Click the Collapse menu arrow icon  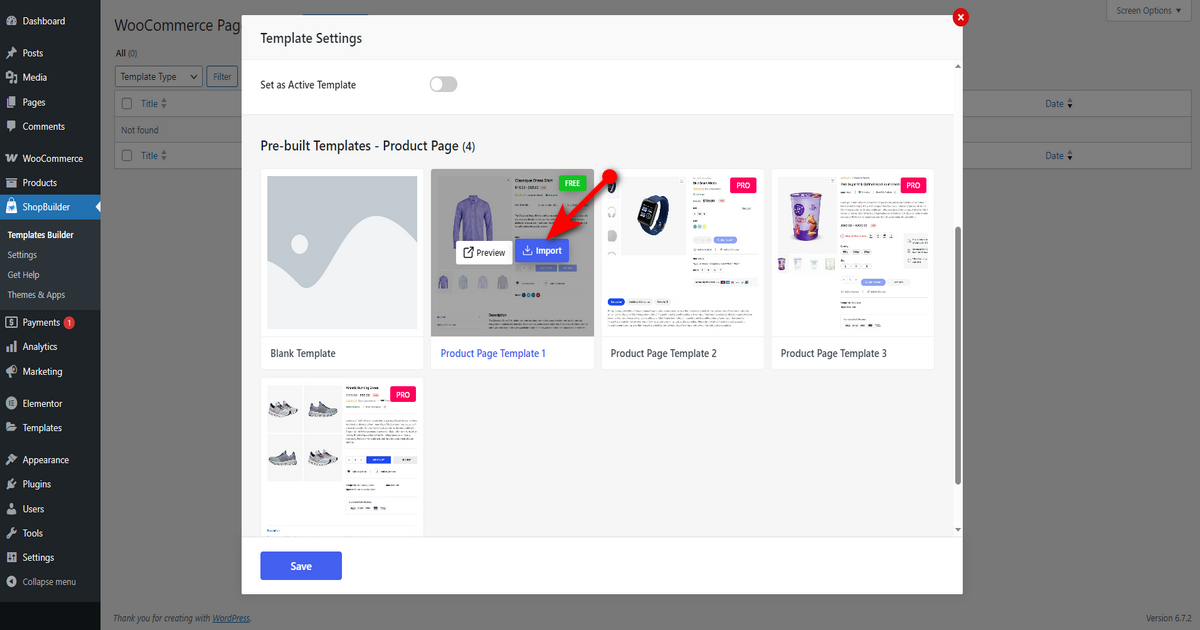coord(11,582)
